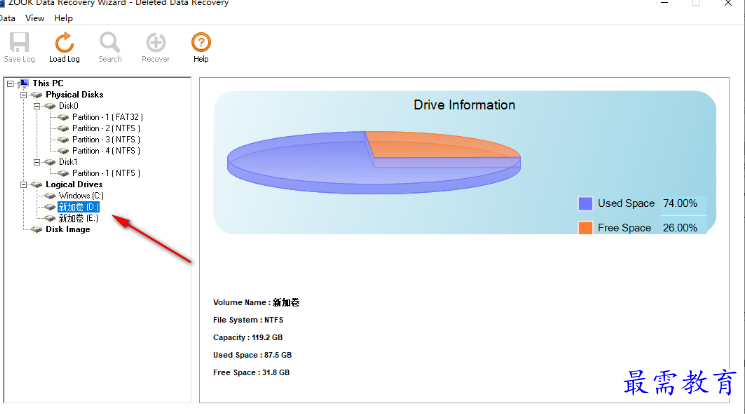Open the View menu
745x414 pixels.
coord(35,18)
